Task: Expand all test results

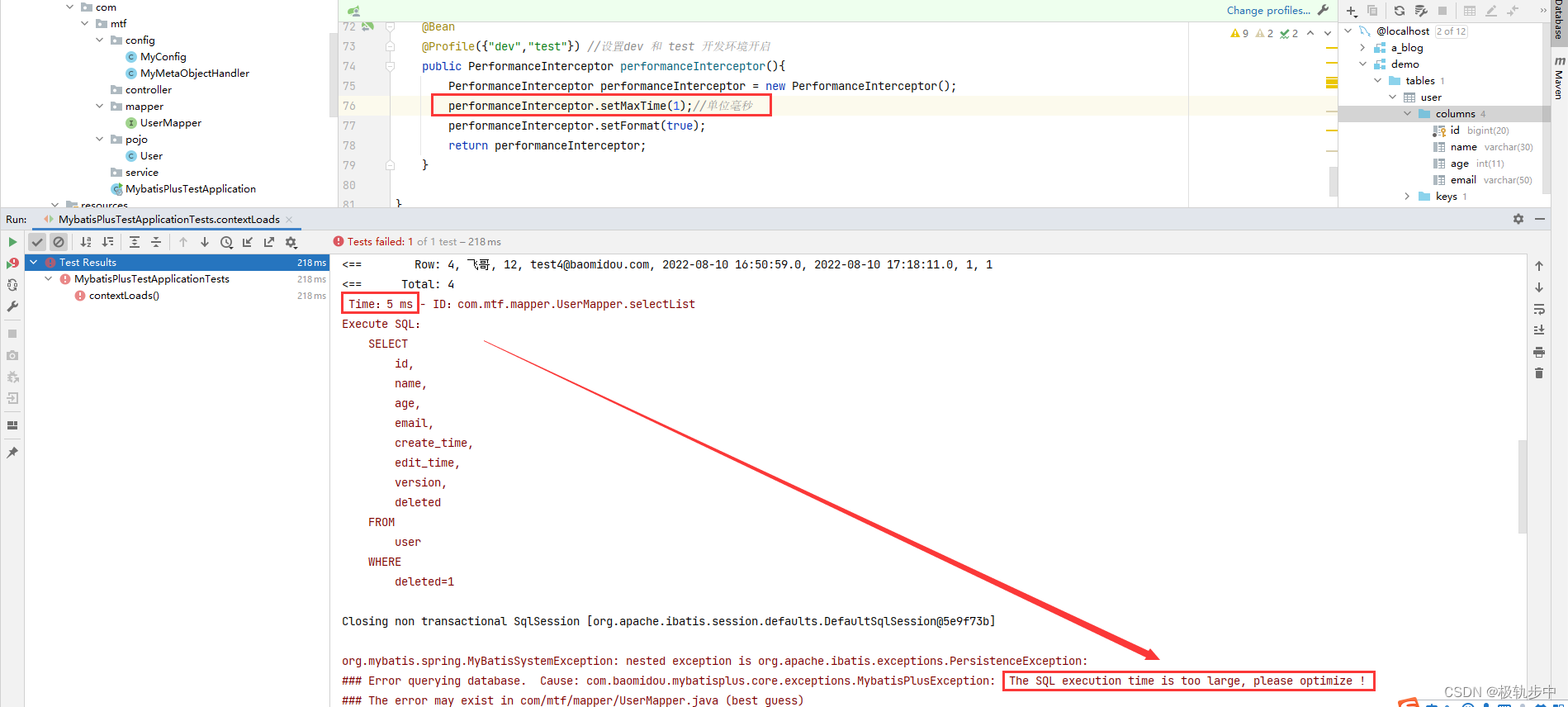Action: [x=135, y=242]
